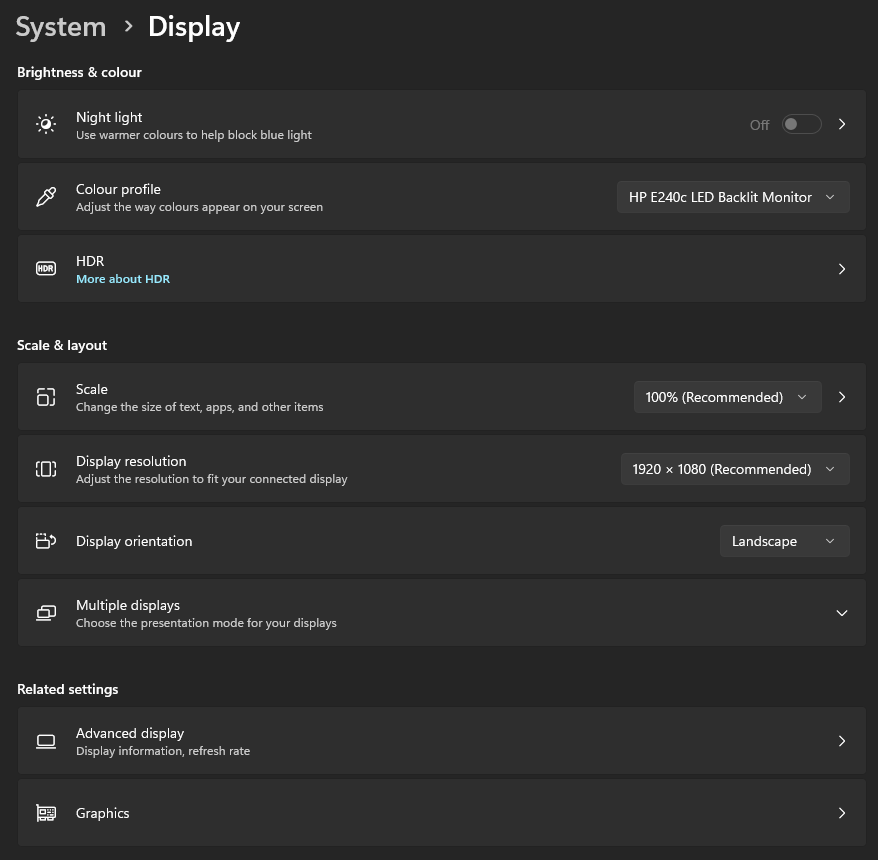The height and width of the screenshot is (860, 878).
Task: Click the Night light sun icon
Action: (46, 124)
